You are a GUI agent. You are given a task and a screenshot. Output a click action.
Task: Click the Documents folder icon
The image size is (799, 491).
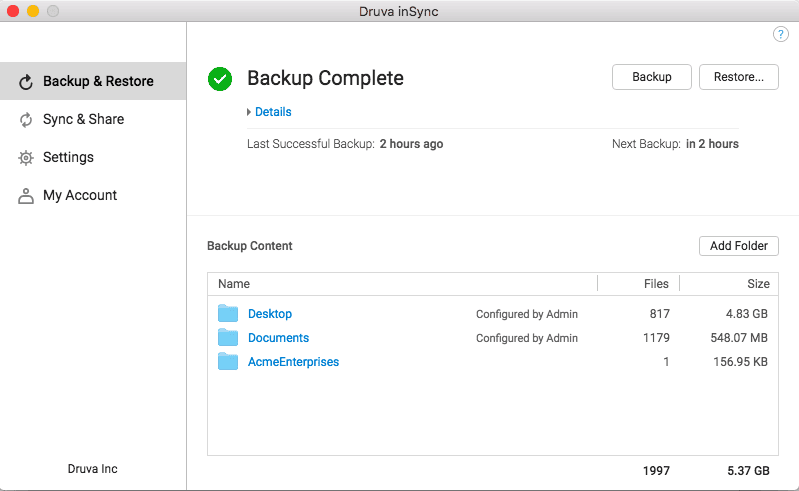[228, 338]
